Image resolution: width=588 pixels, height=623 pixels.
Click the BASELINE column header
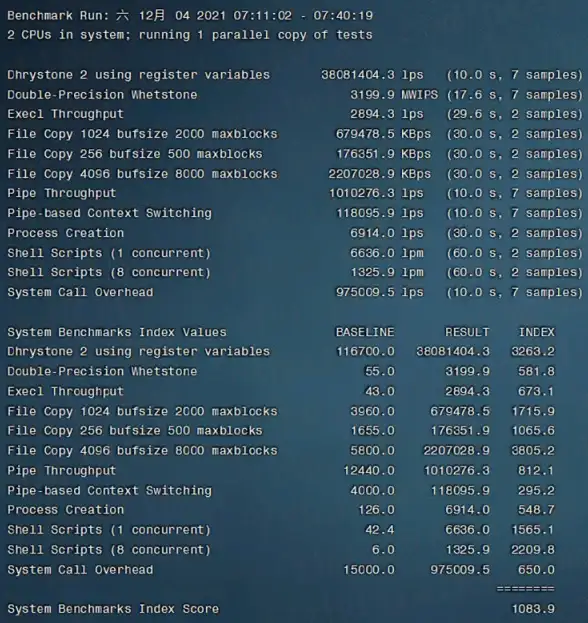[x=365, y=332]
